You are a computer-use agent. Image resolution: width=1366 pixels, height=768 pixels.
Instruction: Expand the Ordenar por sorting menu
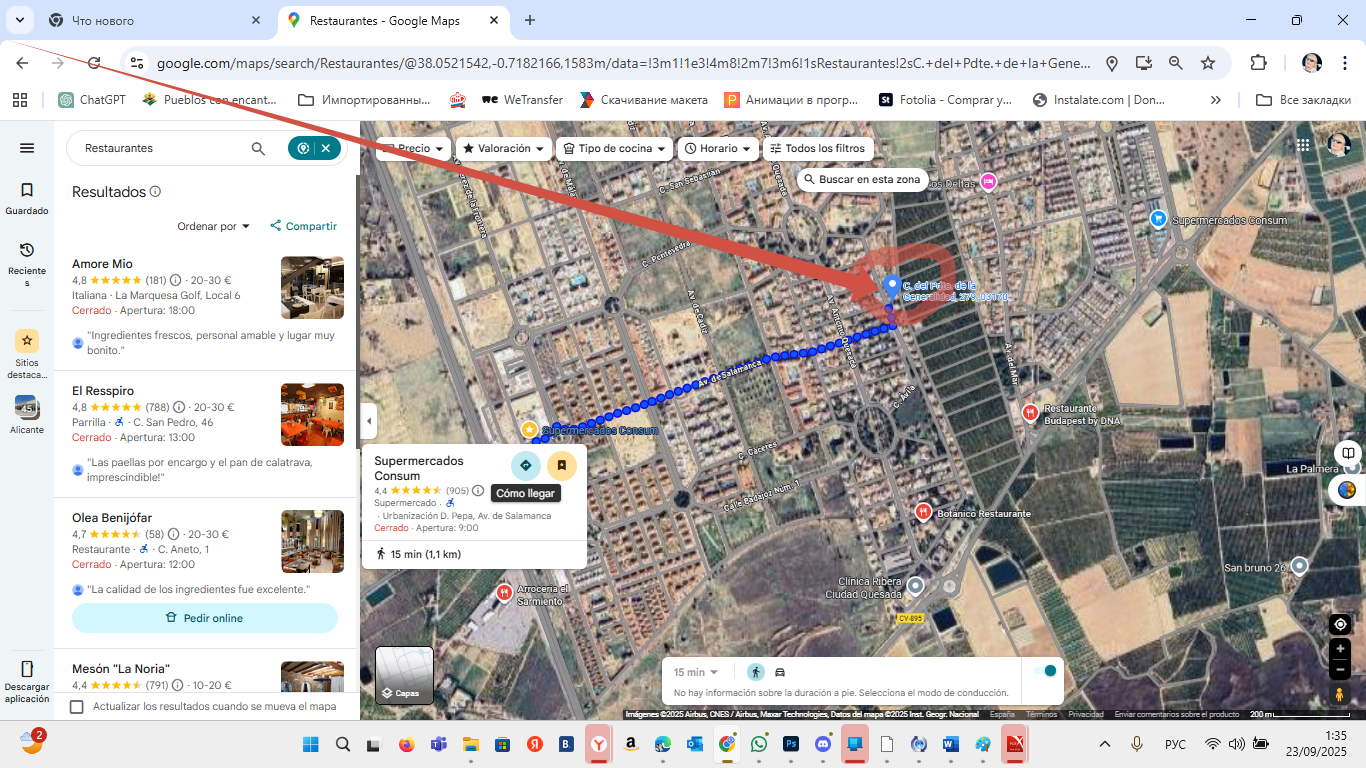(x=213, y=226)
